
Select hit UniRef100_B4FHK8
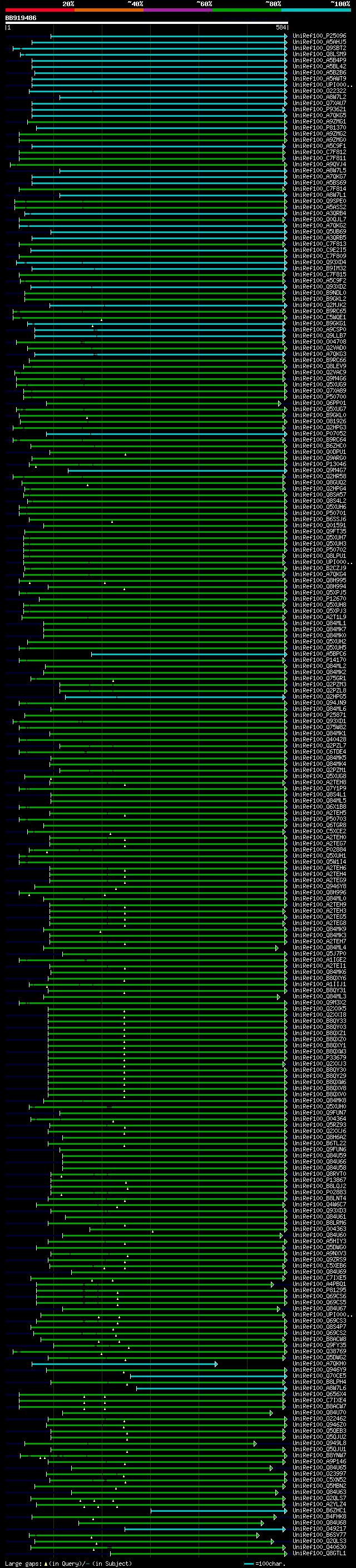[319, 1516]
